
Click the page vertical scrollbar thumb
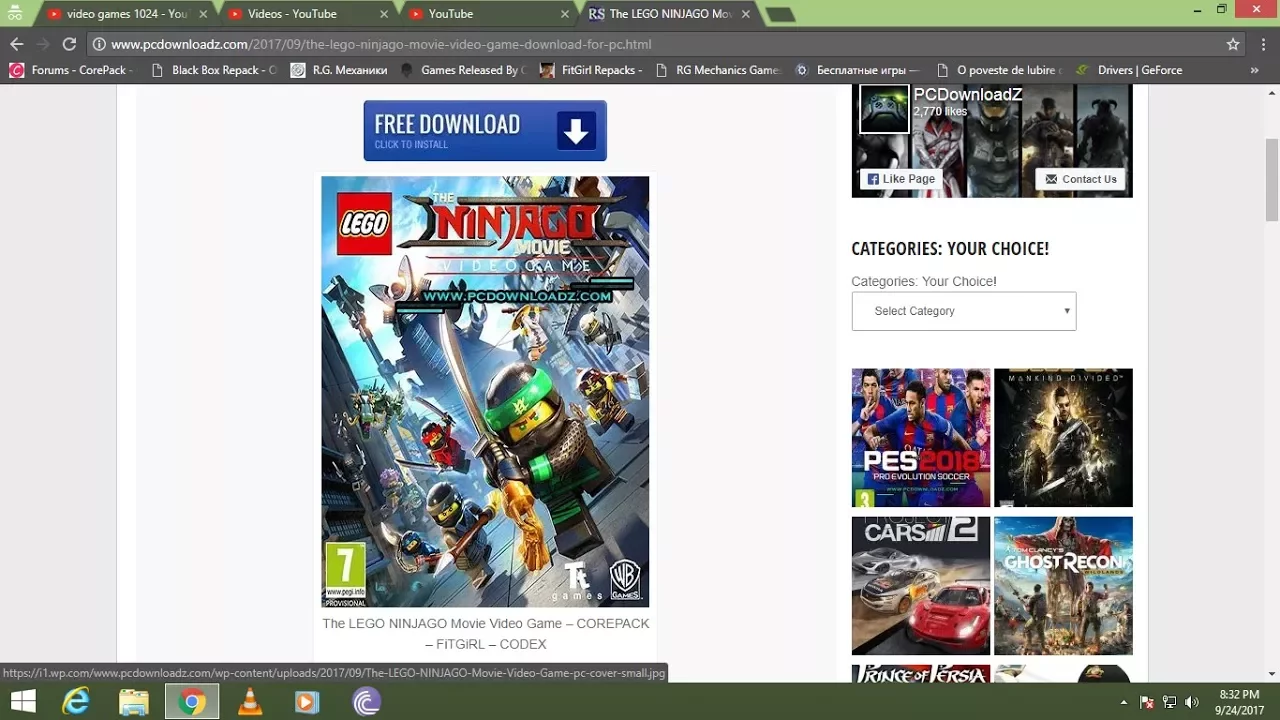click(x=1272, y=180)
